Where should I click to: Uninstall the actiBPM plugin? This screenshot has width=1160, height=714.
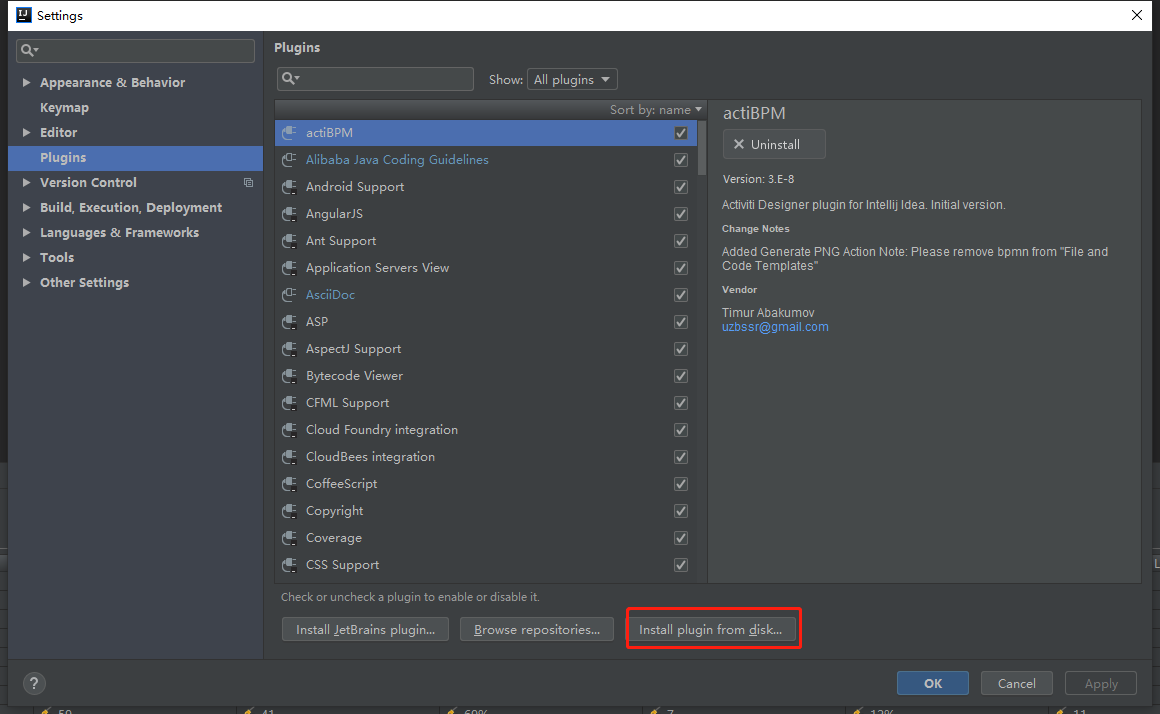(x=774, y=144)
